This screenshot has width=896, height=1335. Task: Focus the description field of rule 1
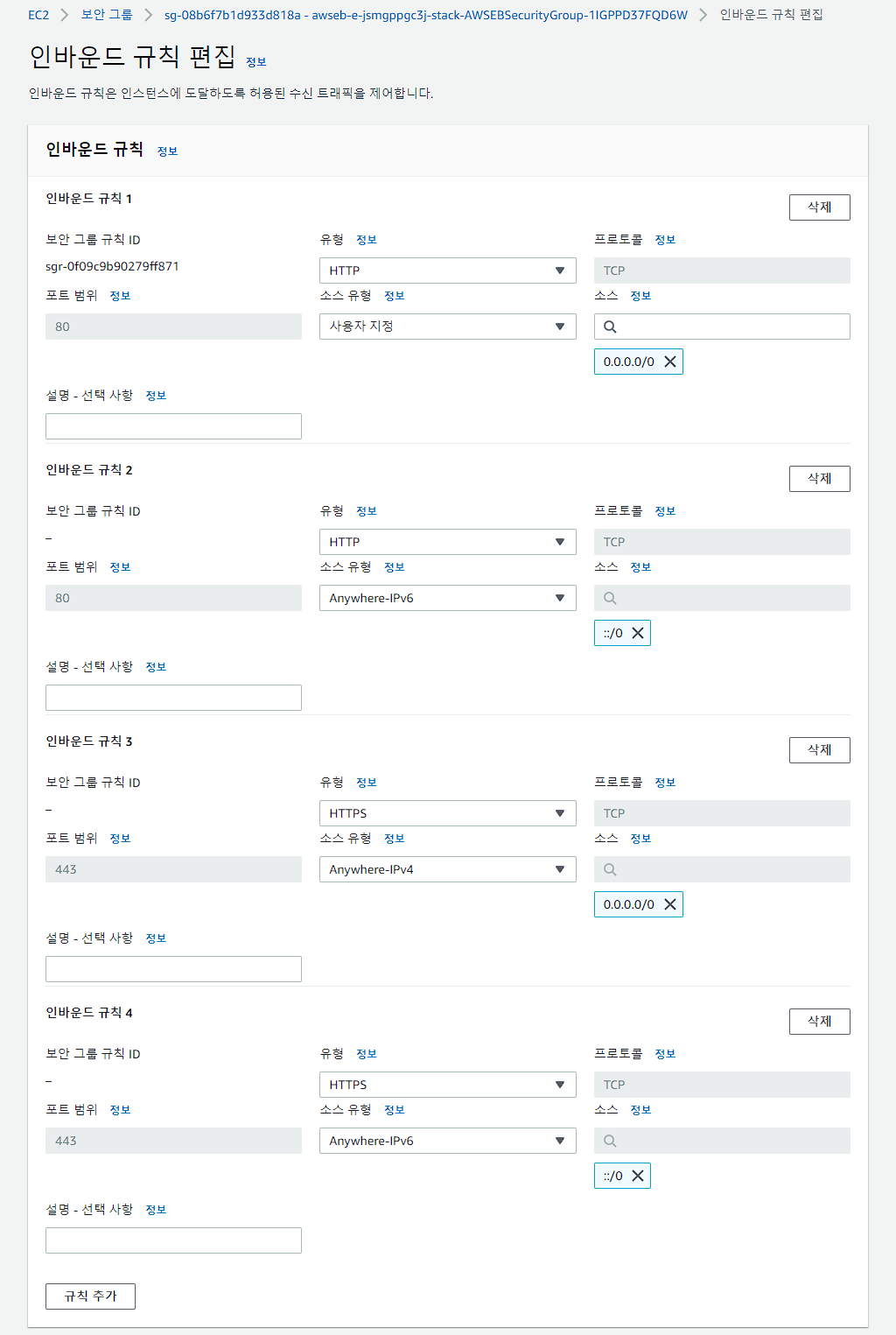(173, 426)
